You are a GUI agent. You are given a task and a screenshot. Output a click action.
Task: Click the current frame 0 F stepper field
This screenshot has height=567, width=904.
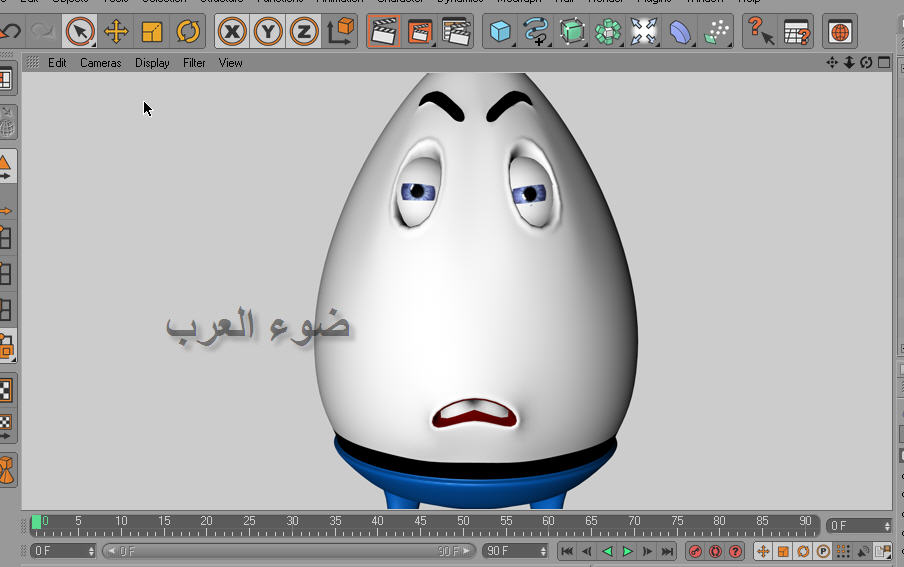coord(859,526)
